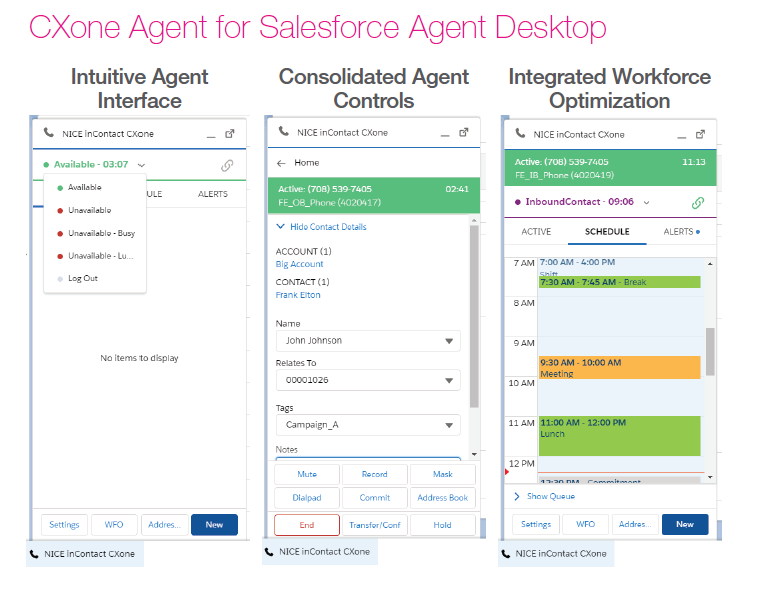The height and width of the screenshot is (590, 762).
Task: Click New button in right panel
Action: [685, 524]
